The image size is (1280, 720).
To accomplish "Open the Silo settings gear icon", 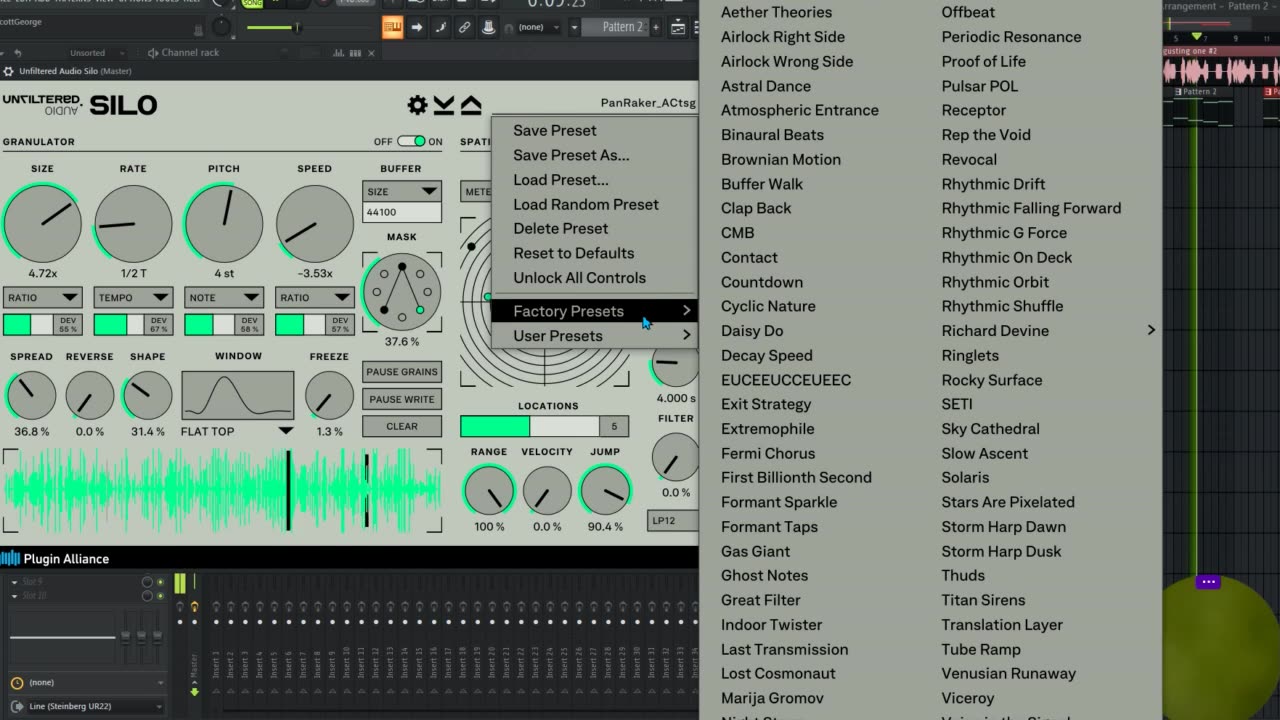I will coord(417,105).
